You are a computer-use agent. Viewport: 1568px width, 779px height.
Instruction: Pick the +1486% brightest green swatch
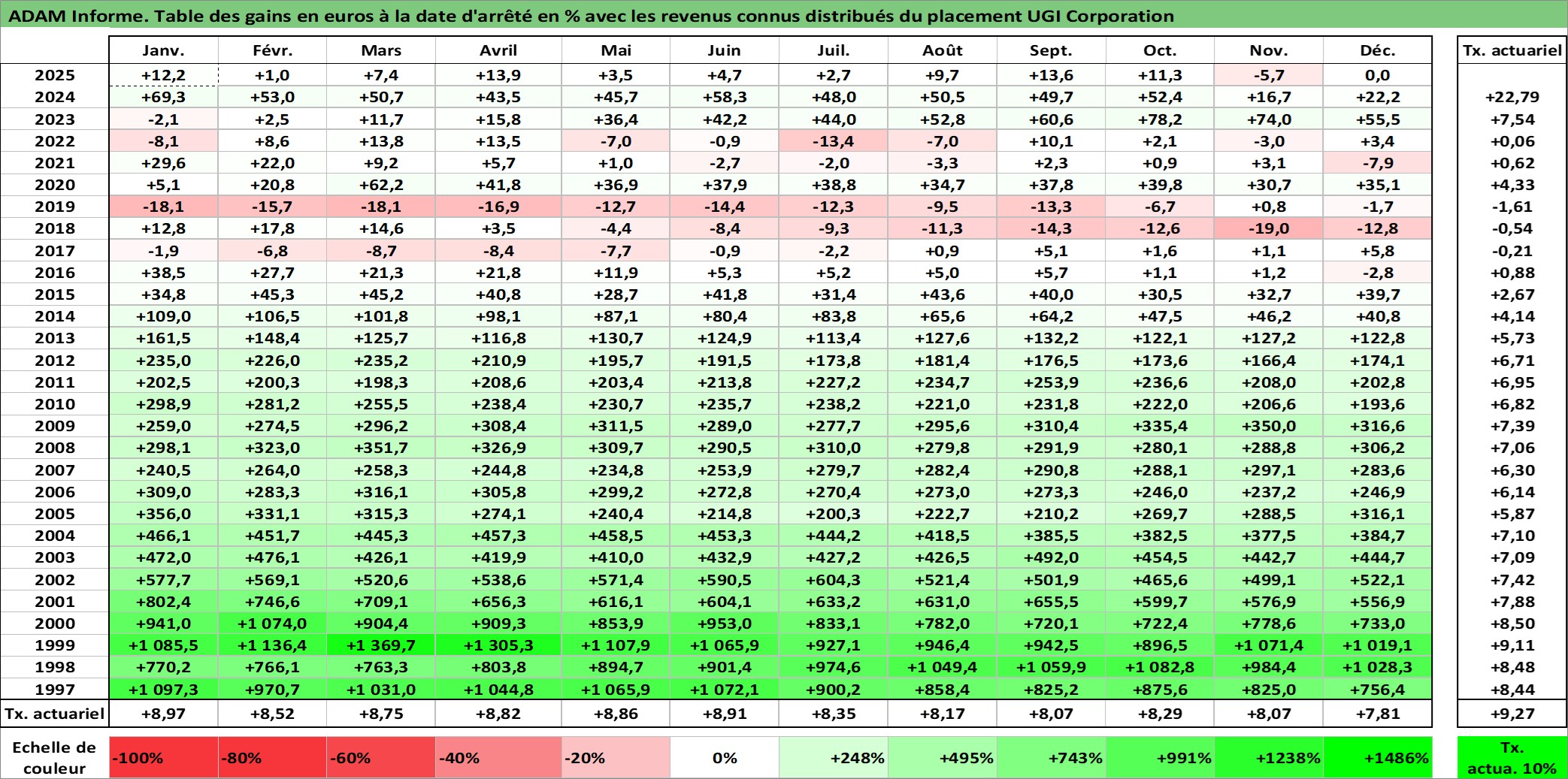1378,757
